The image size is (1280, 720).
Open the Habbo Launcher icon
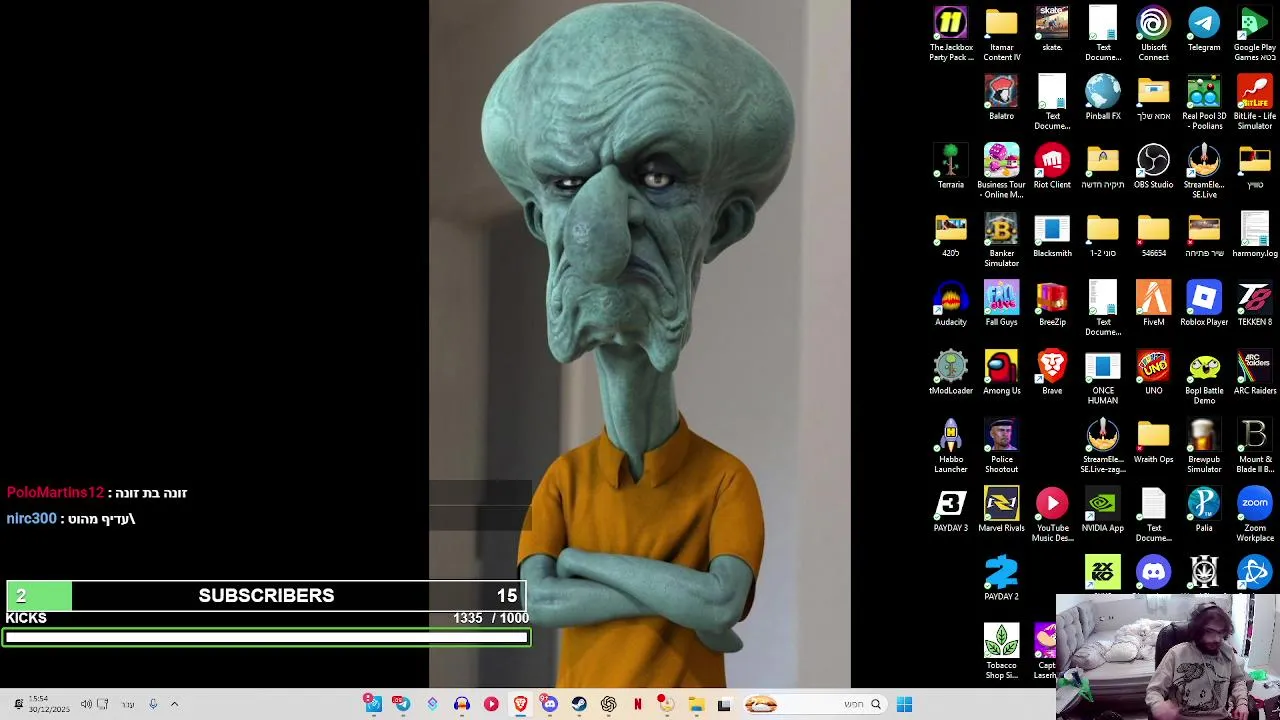point(951,446)
